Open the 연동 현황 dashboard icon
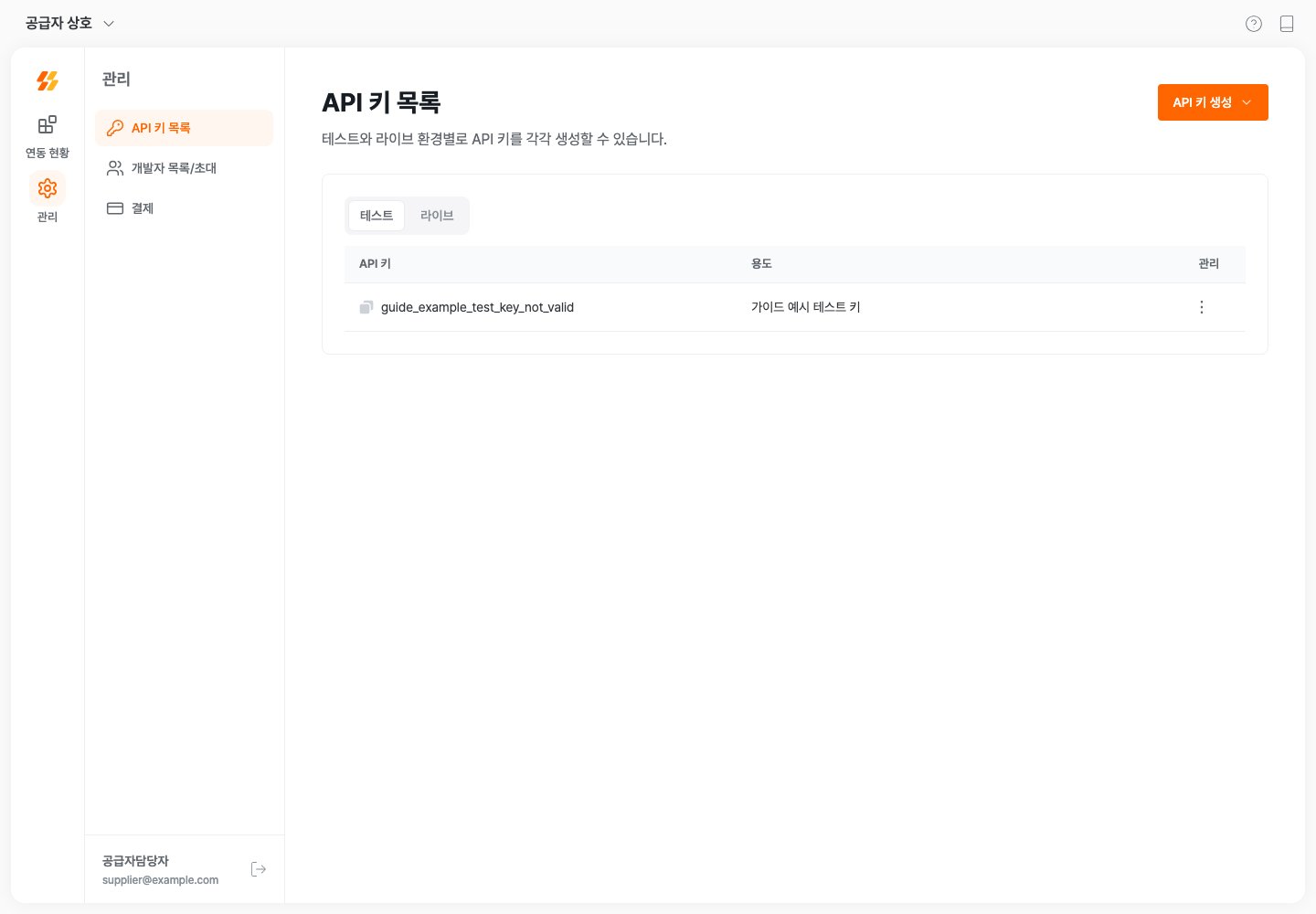This screenshot has height=914, width=1316. click(x=48, y=125)
